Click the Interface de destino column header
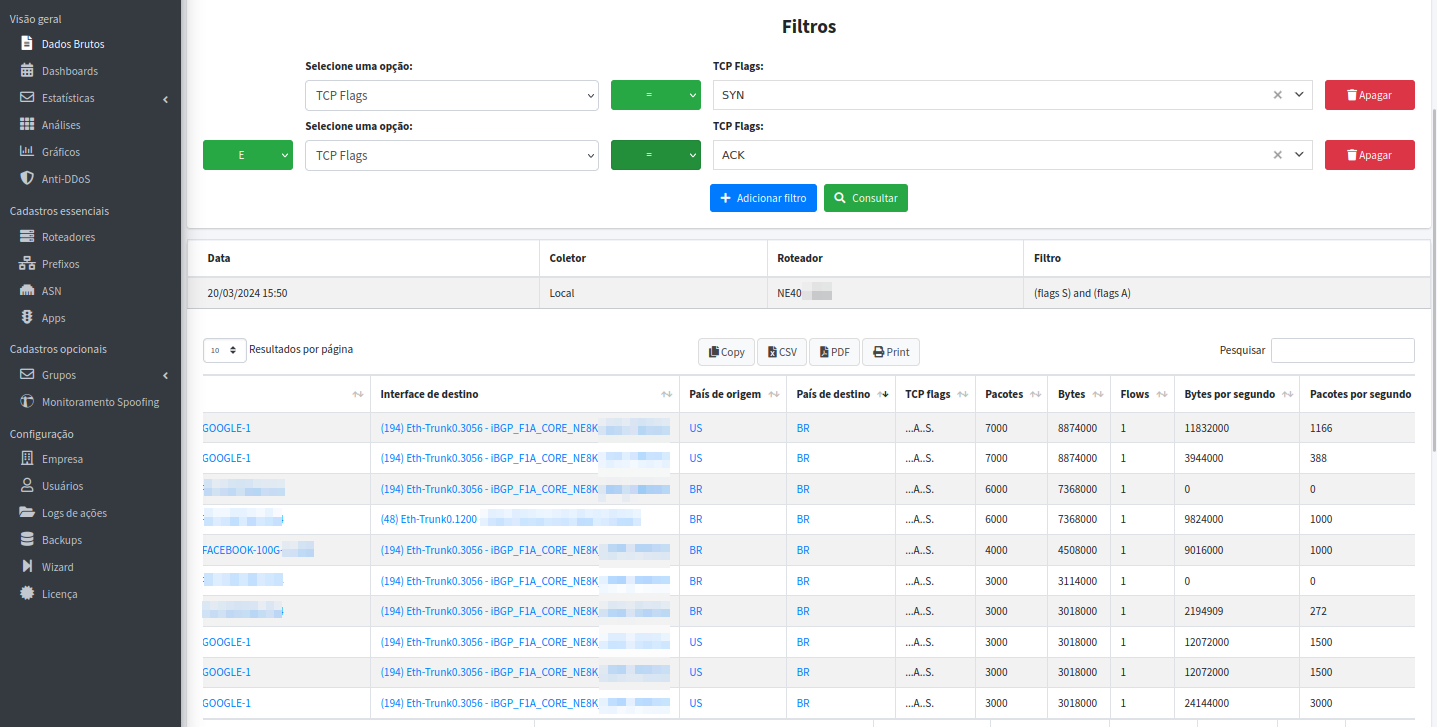 pos(525,394)
